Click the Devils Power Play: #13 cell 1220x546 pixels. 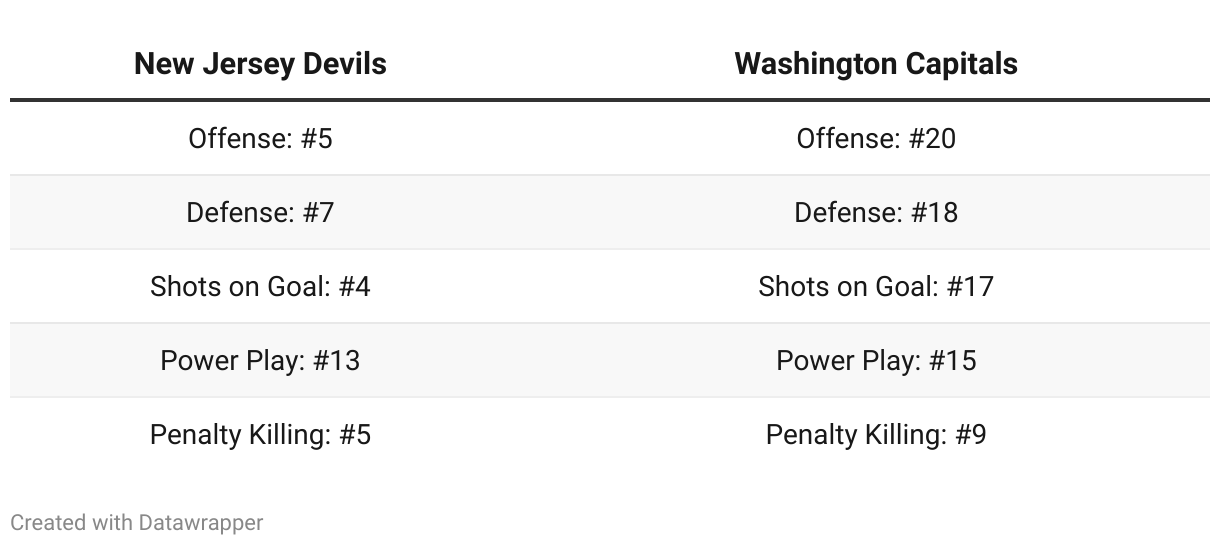click(x=260, y=360)
